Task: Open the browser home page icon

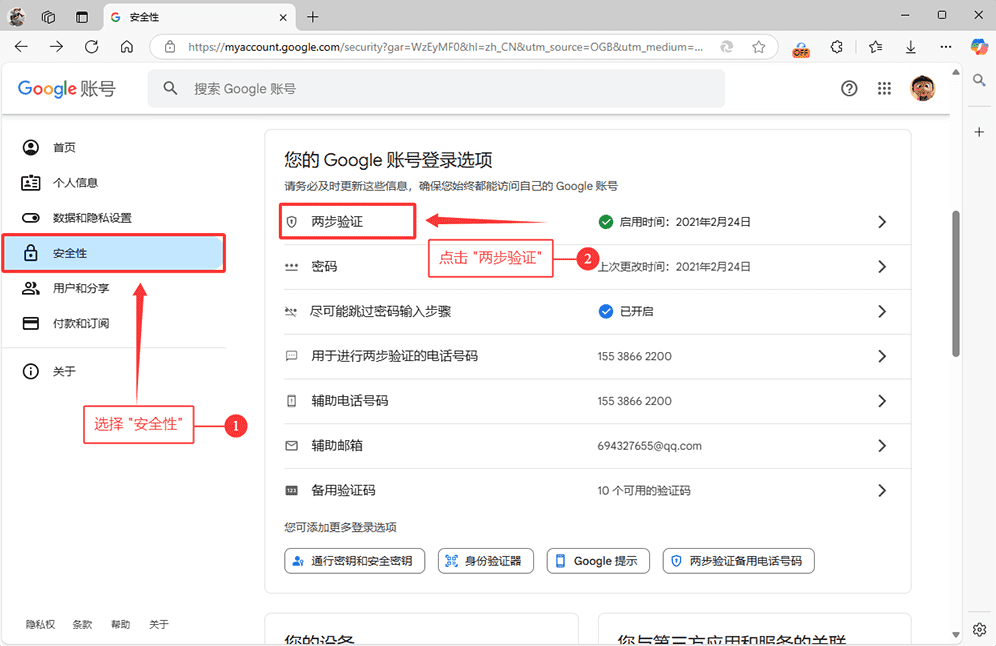Action: (x=127, y=46)
